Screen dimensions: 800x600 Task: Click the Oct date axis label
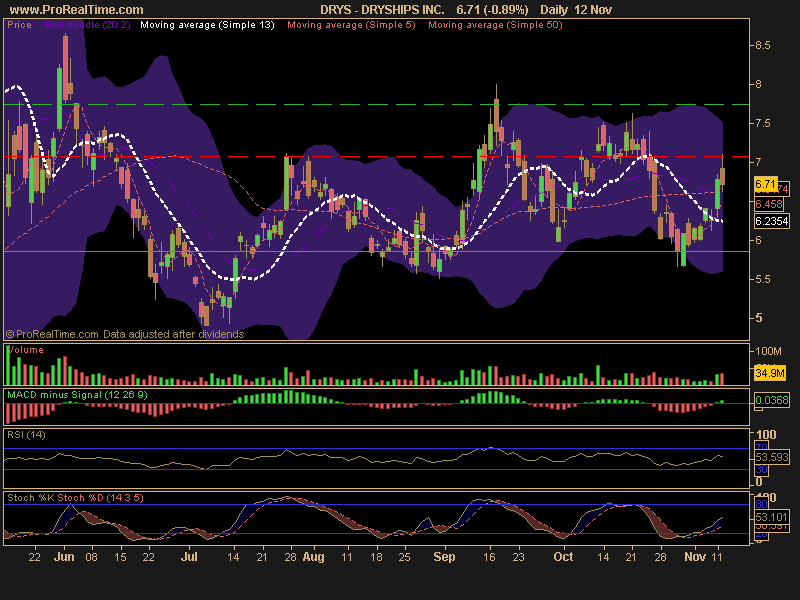pos(563,557)
